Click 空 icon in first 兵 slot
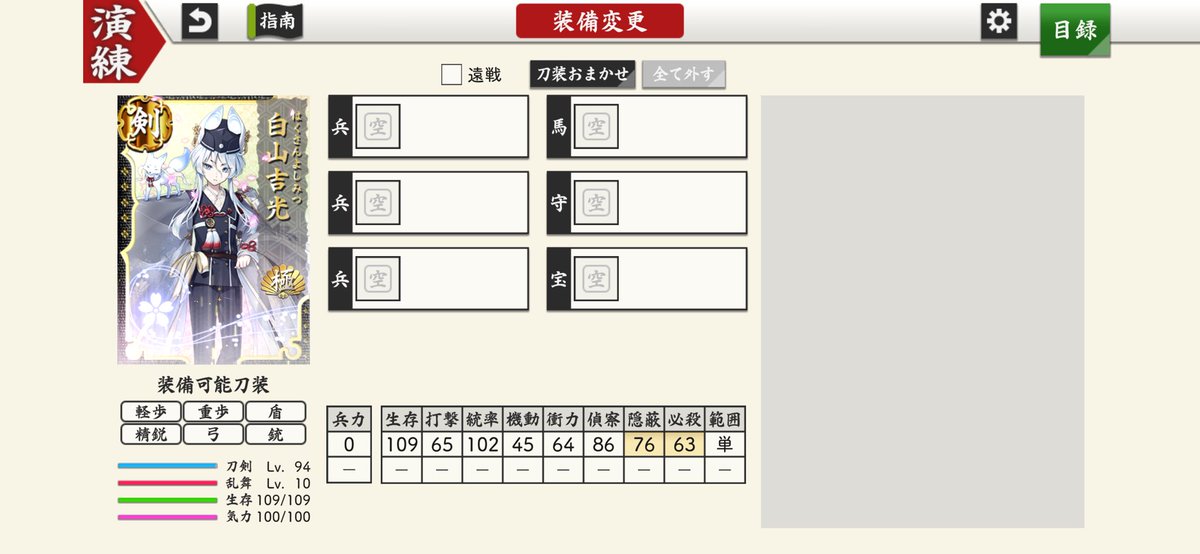 (378, 127)
